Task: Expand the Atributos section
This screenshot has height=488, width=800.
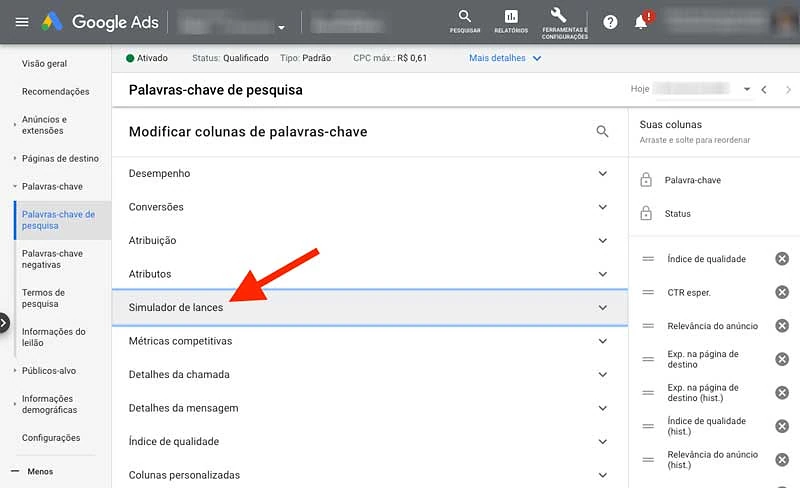Action: (x=370, y=274)
